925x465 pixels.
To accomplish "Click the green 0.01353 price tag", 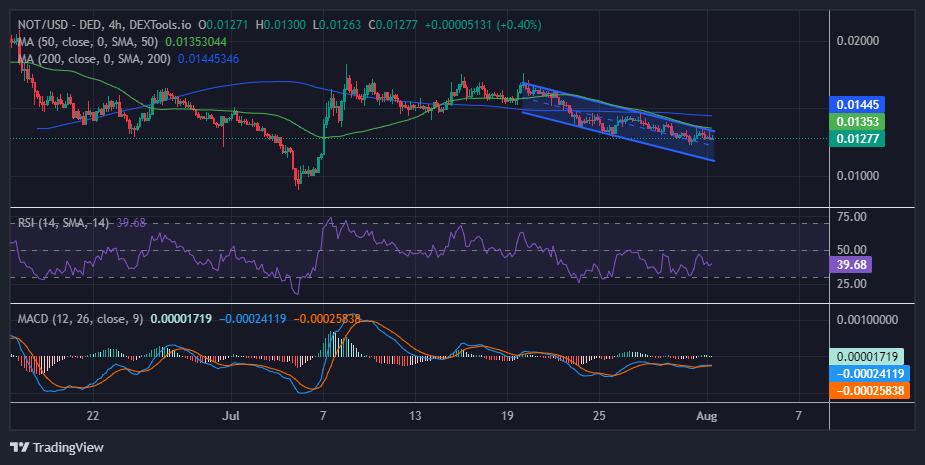I will 857,122.
